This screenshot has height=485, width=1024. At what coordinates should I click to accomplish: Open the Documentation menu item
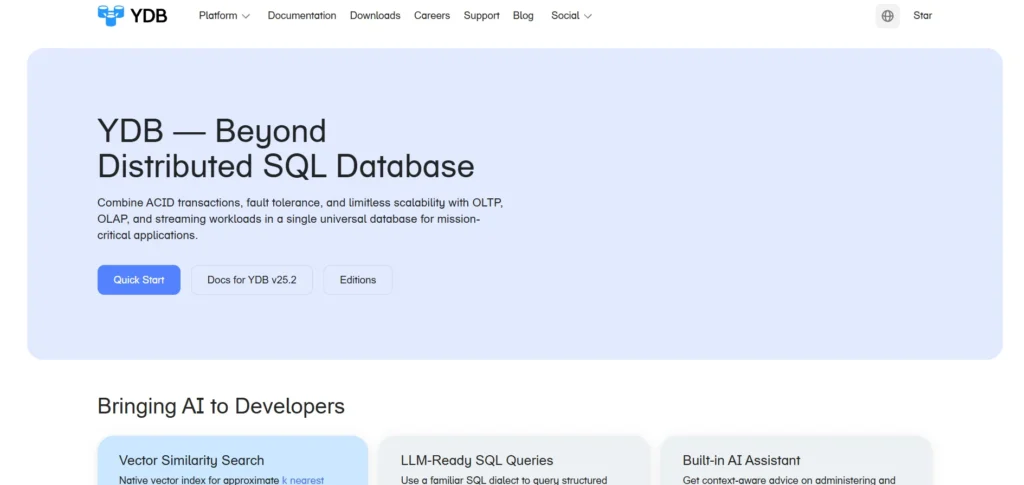point(302,16)
